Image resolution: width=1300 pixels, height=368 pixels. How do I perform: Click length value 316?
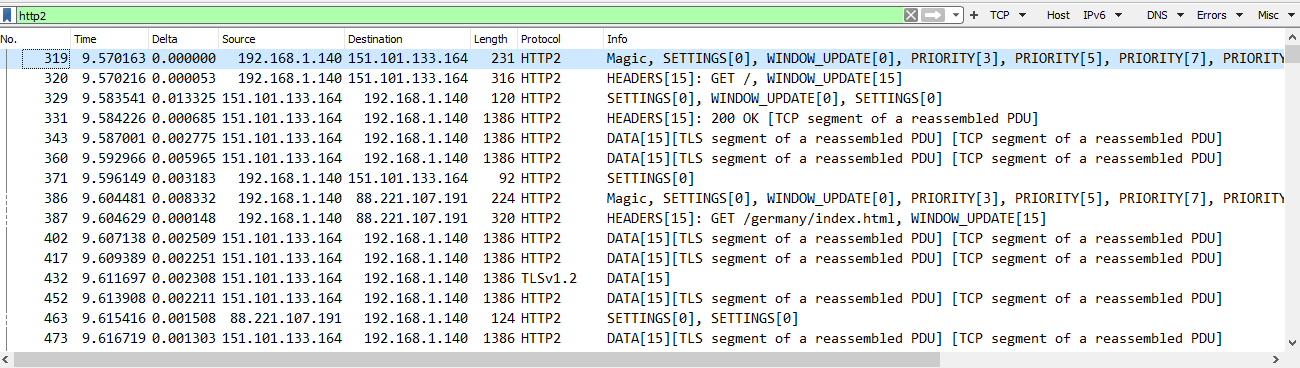(502, 78)
